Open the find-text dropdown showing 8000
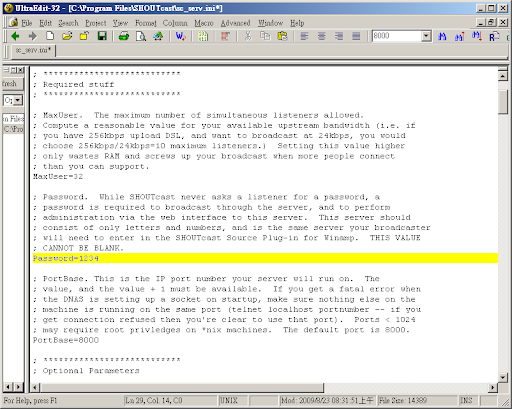The height and width of the screenshot is (409, 512). (x=426, y=36)
